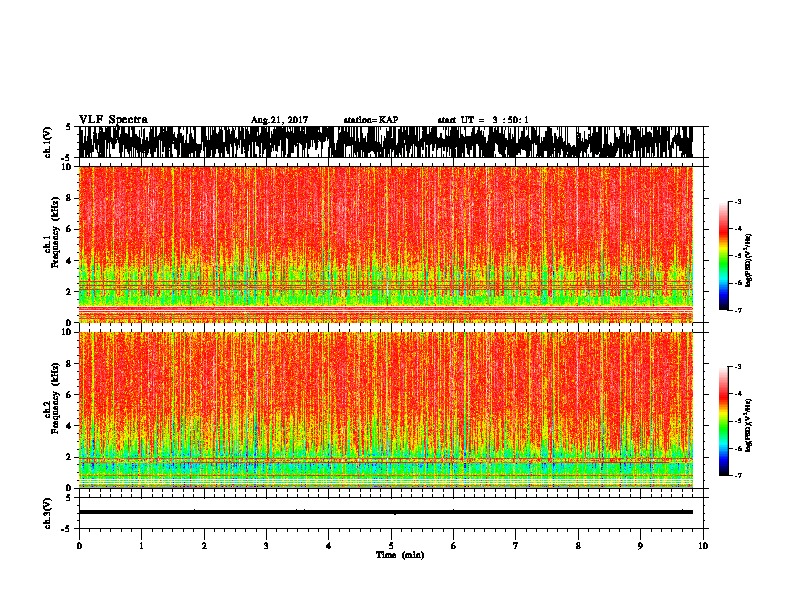The image size is (792, 612).
Task: Click the "4" tick on the Time axis
Action: tap(329, 546)
